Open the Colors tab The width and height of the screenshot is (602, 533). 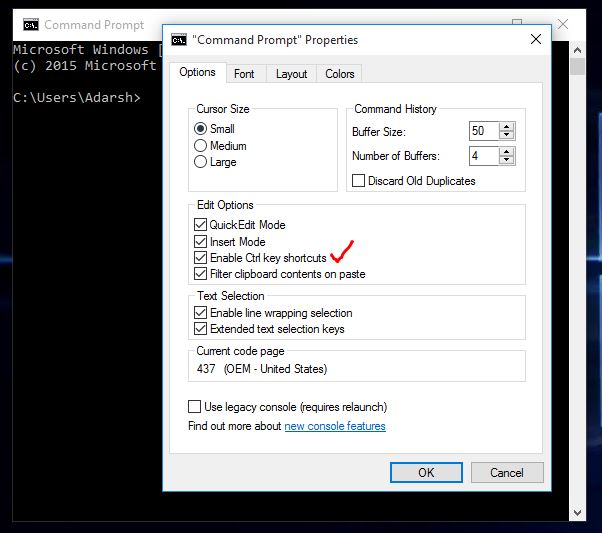pos(339,73)
